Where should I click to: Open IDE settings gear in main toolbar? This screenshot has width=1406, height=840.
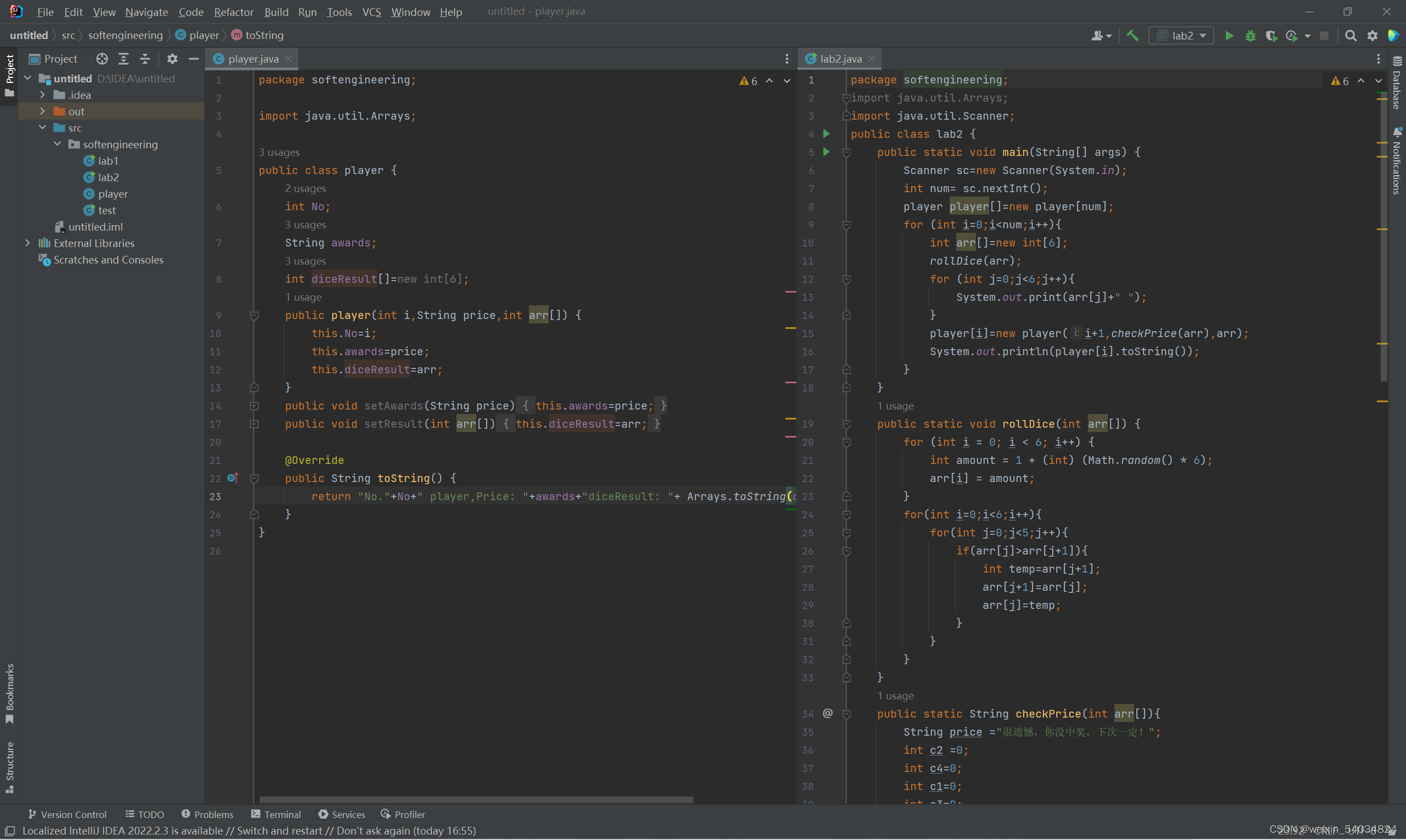tap(1372, 36)
